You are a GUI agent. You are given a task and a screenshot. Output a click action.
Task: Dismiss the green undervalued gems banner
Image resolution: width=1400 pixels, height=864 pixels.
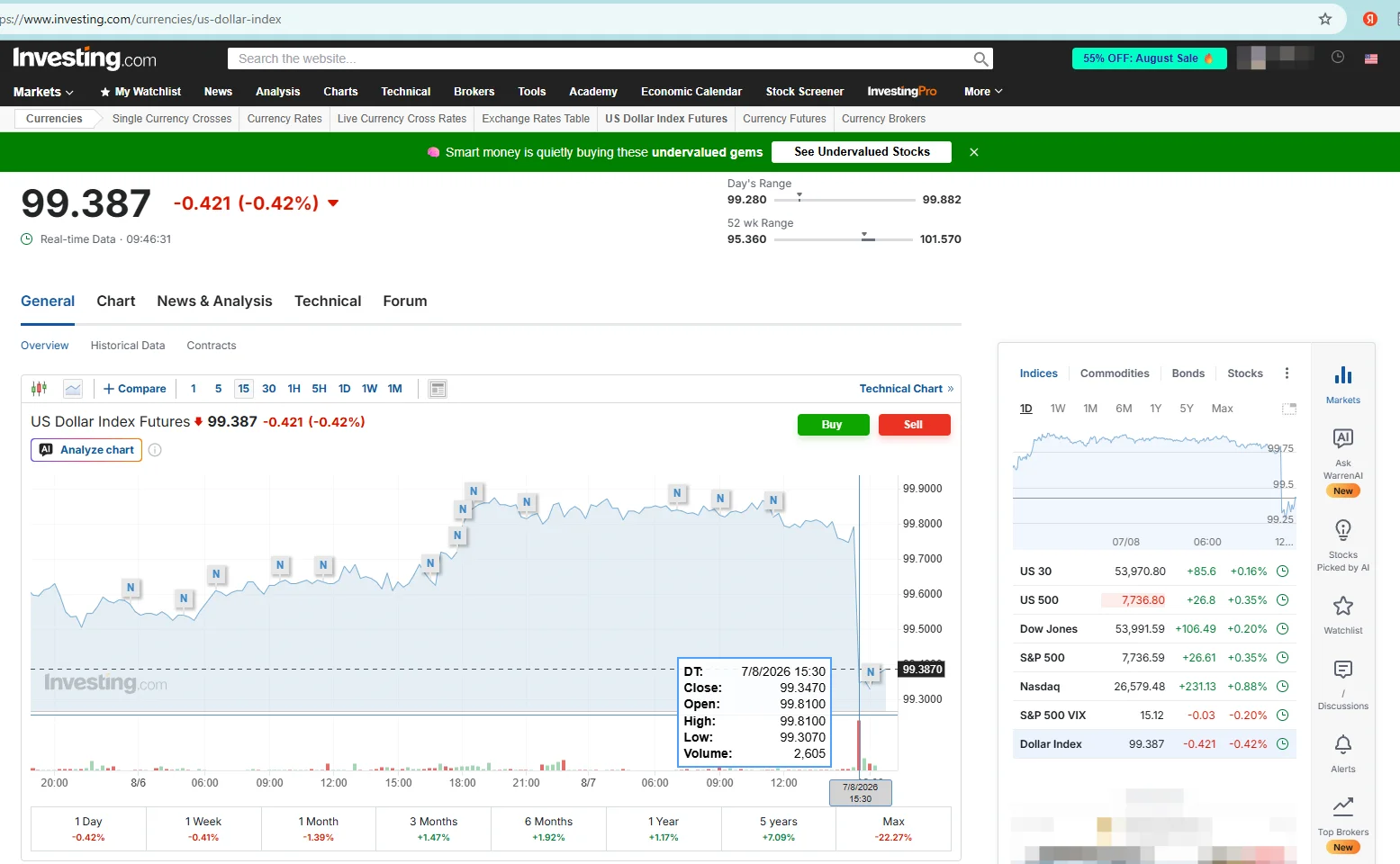pos(974,152)
